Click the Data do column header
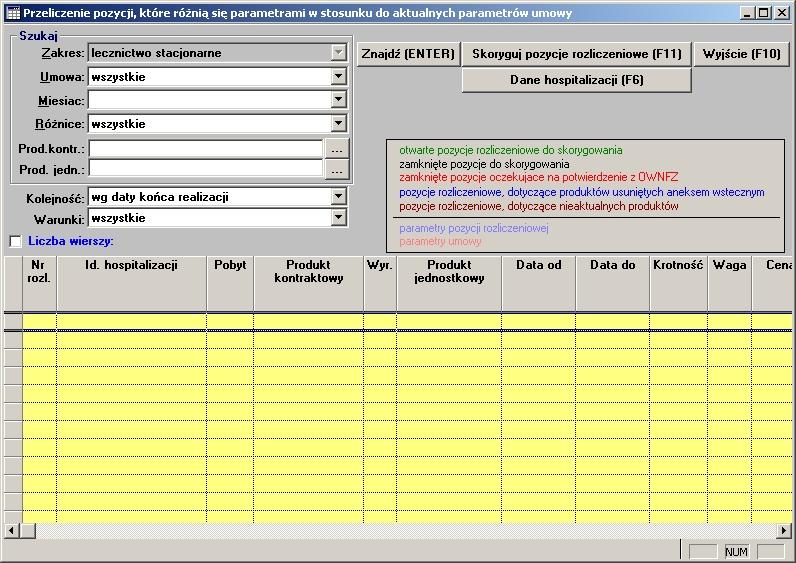The width and height of the screenshot is (796, 563). click(613, 283)
